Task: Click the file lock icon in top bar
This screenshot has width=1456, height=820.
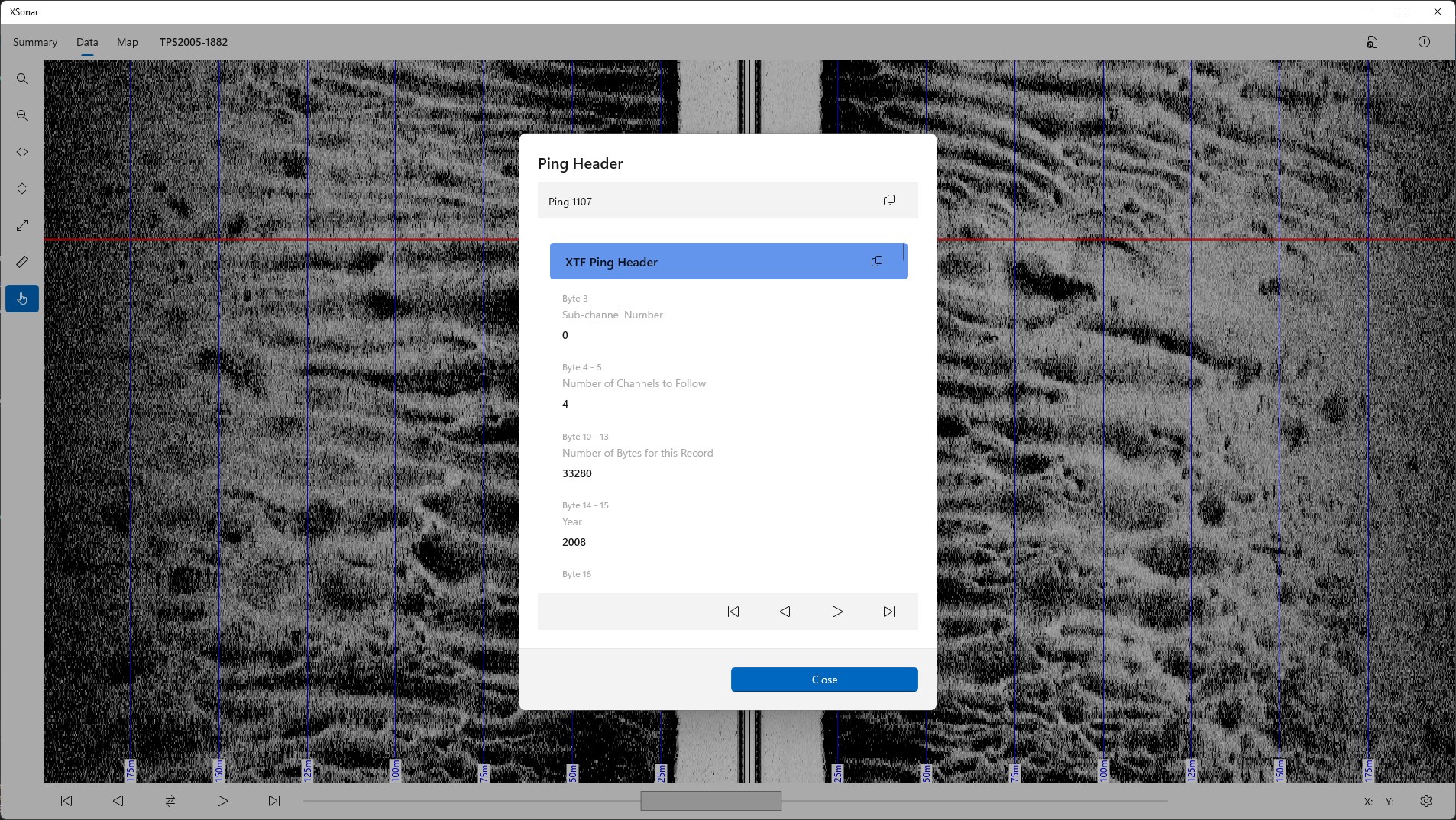Action: click(x=1372, y=42)
